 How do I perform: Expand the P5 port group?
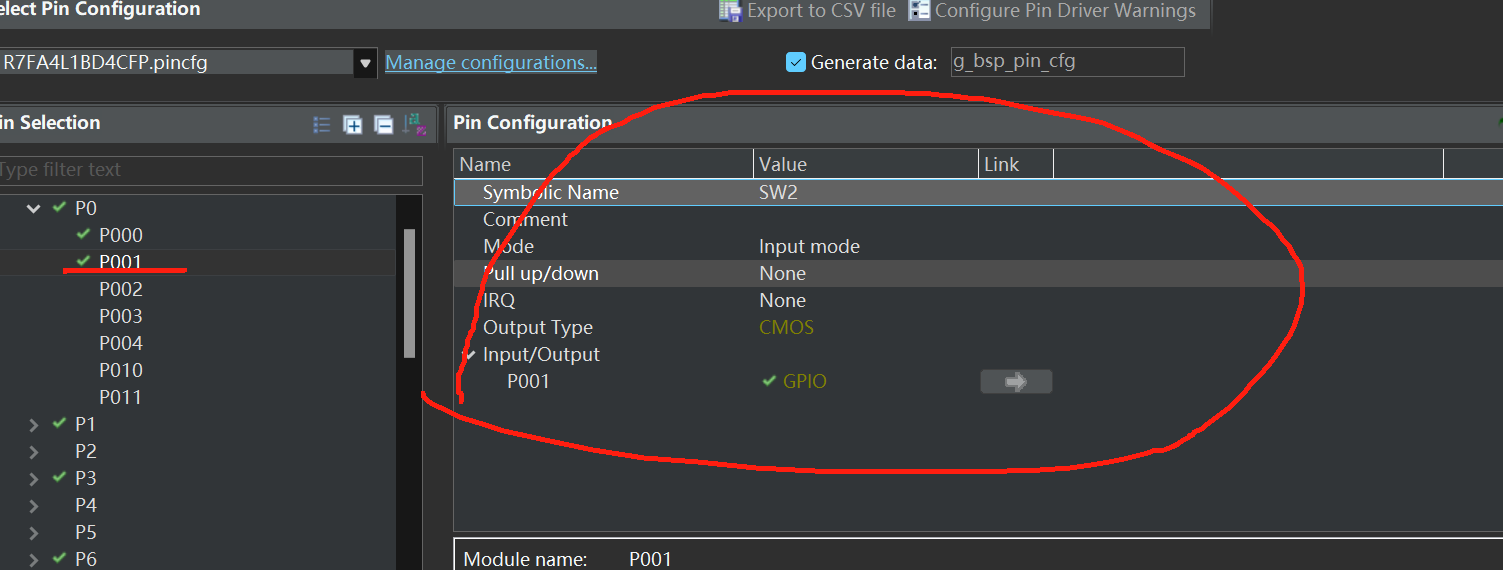point(34,532)
